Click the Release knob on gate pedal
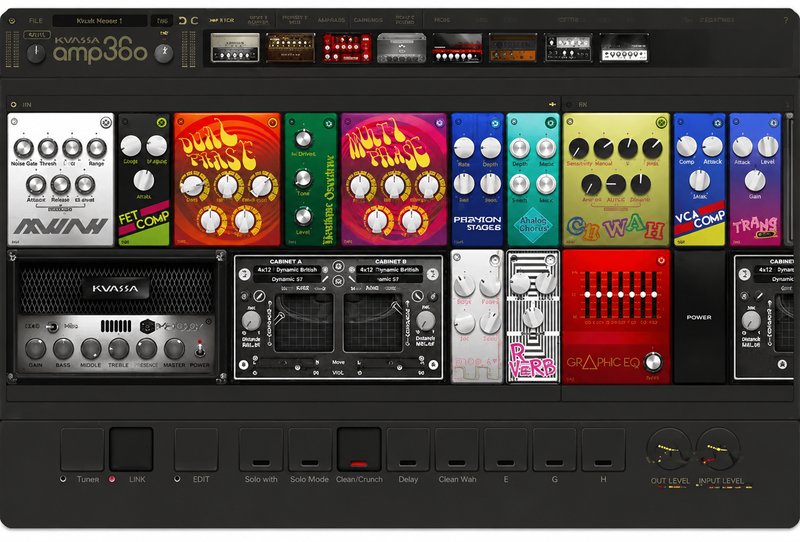The height and width of the screenshot is (542, 800). (x=60, y=184)
